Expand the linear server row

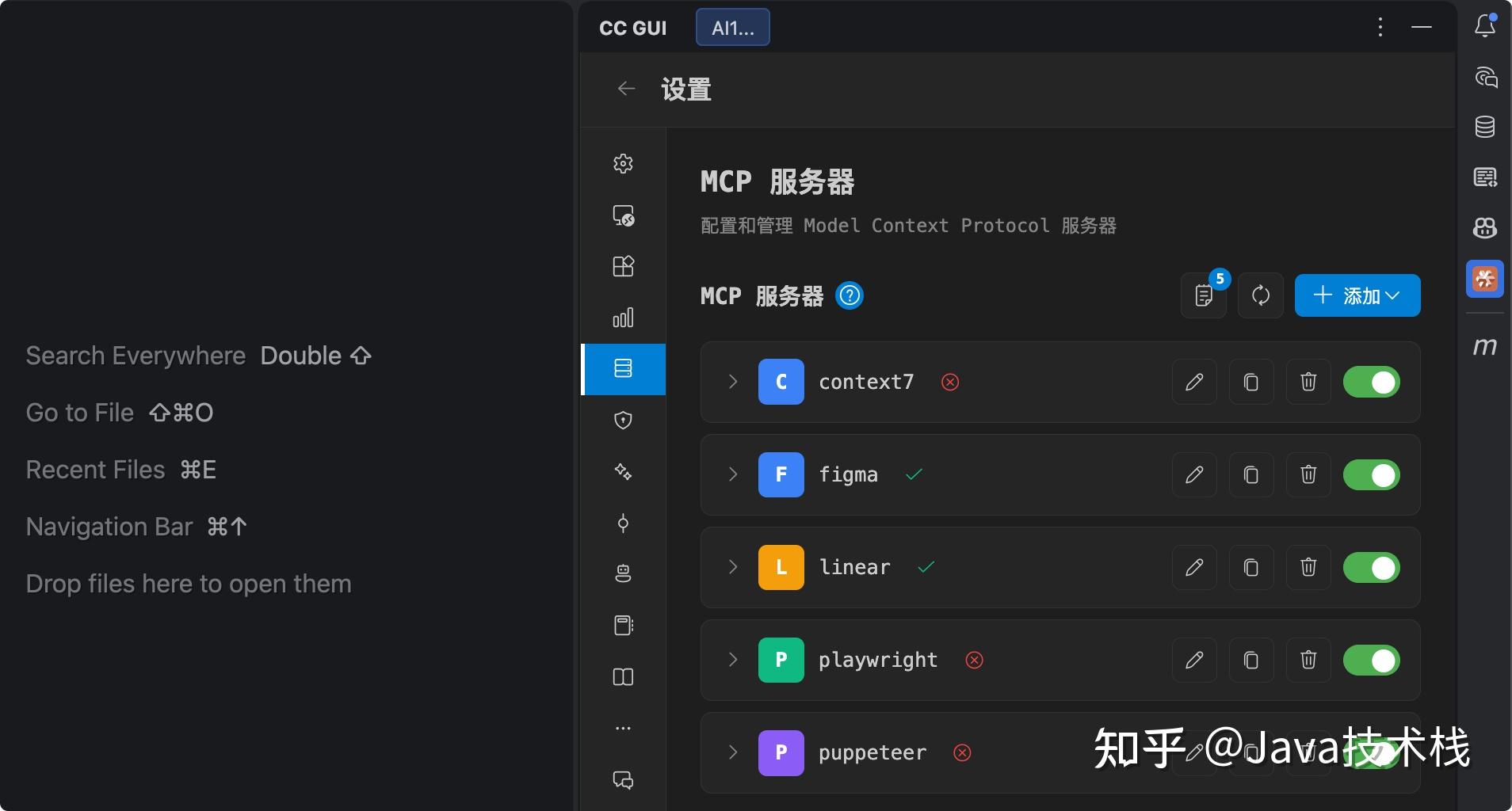pos(733,567)
